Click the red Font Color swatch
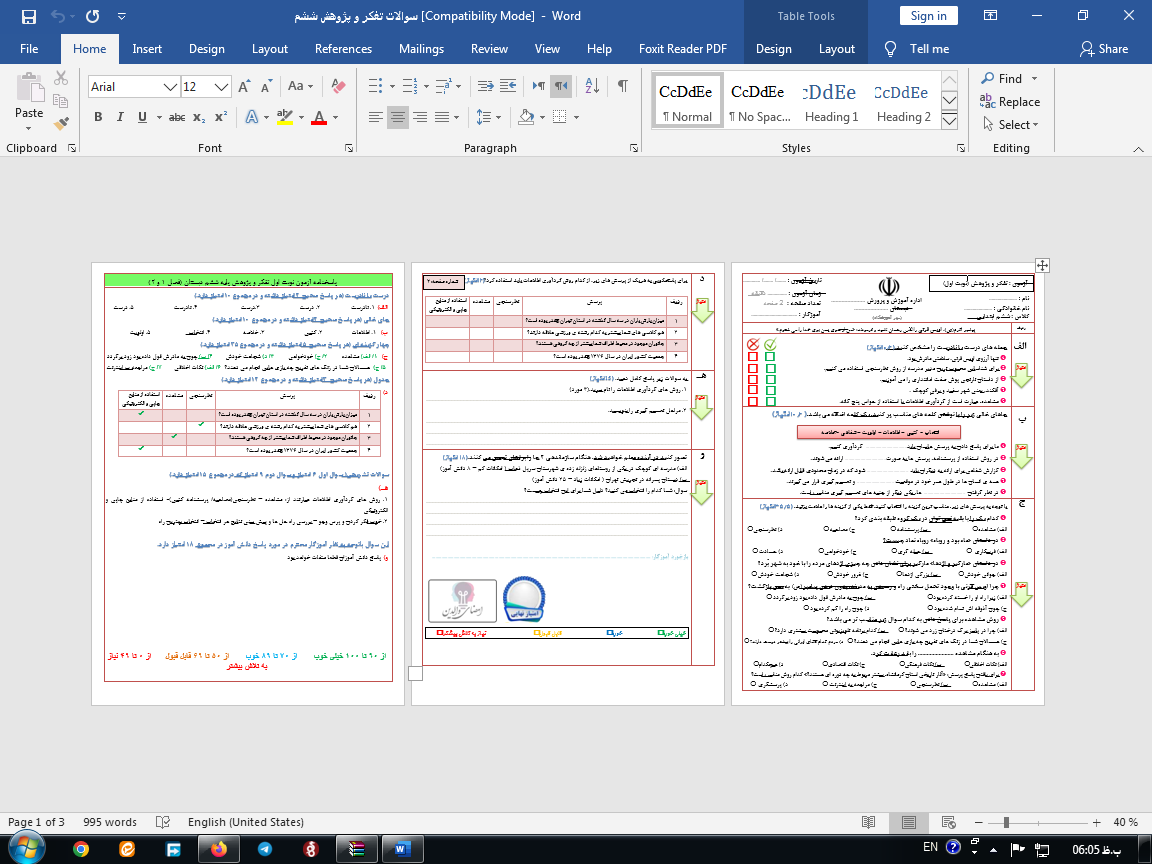This screenshot has height=864, width=1152. 319,117
